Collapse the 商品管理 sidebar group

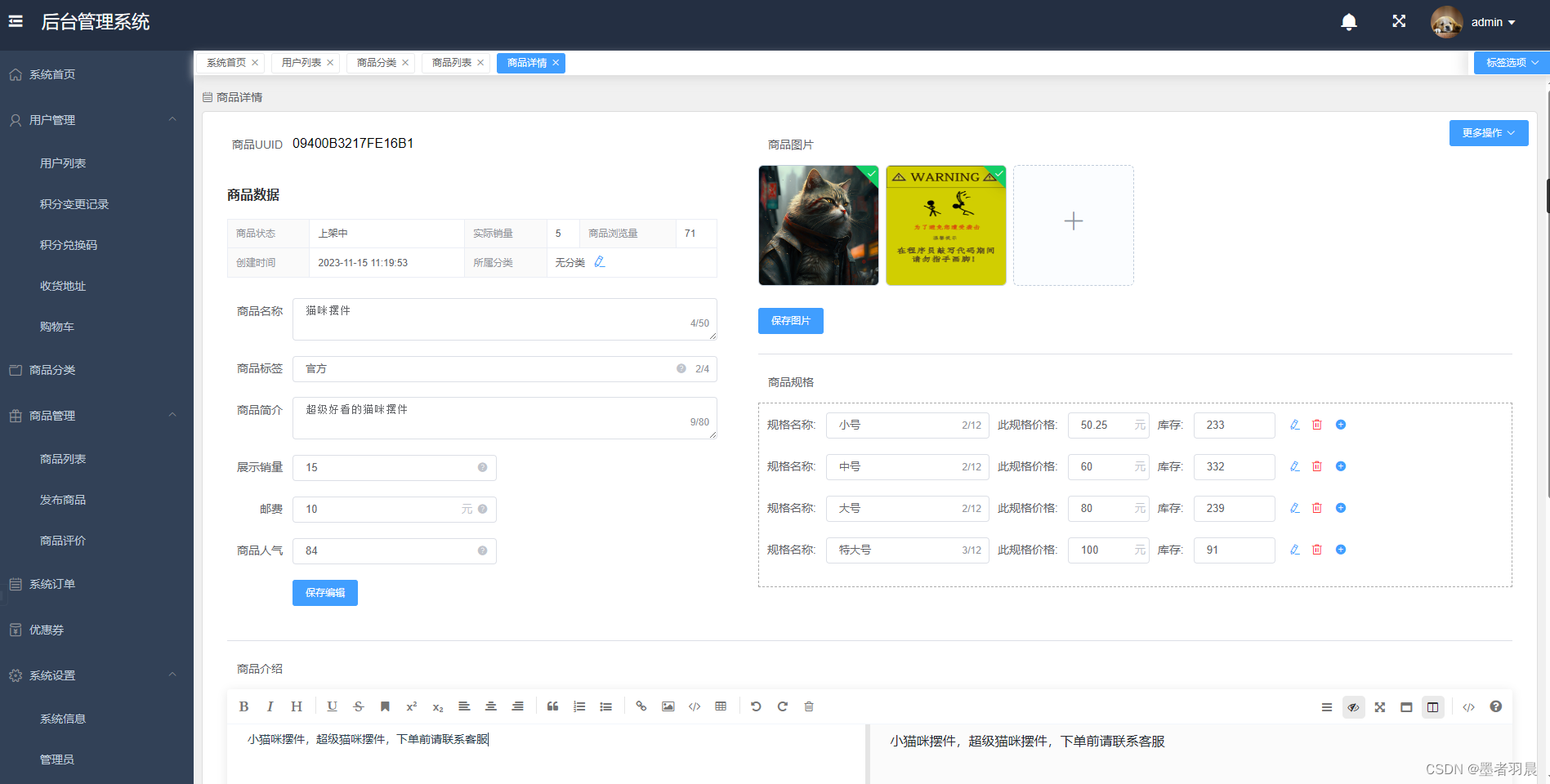(x=172, y=415)
